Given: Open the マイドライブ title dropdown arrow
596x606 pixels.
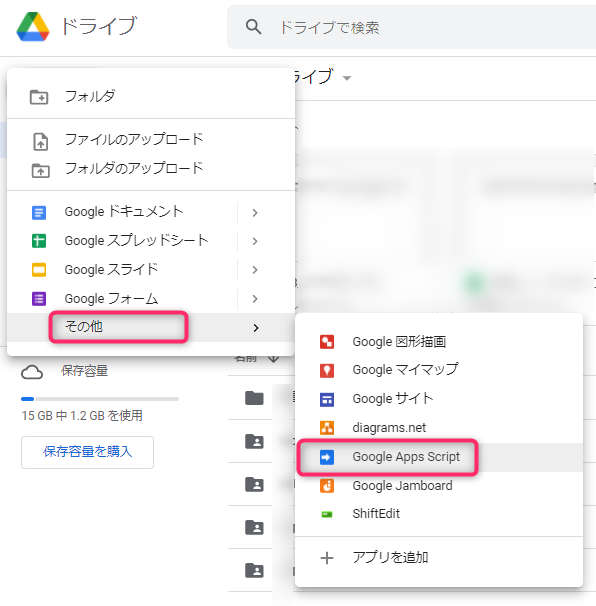Looking at the screenshot, I should coord(347,78).
